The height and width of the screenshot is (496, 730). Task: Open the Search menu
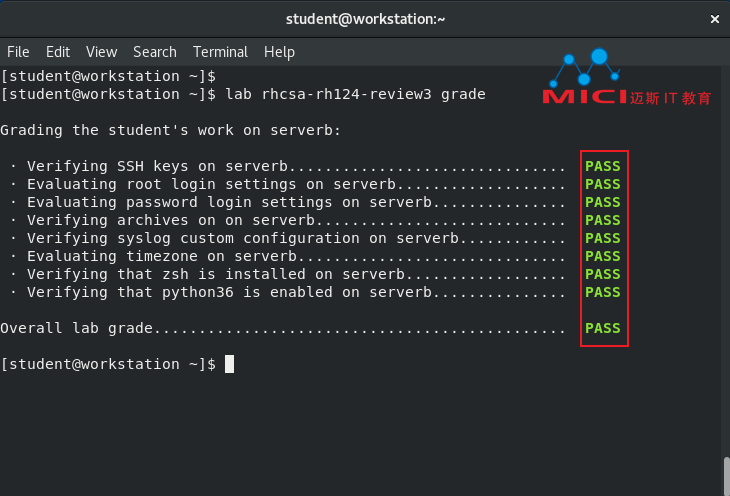[154, 52]
